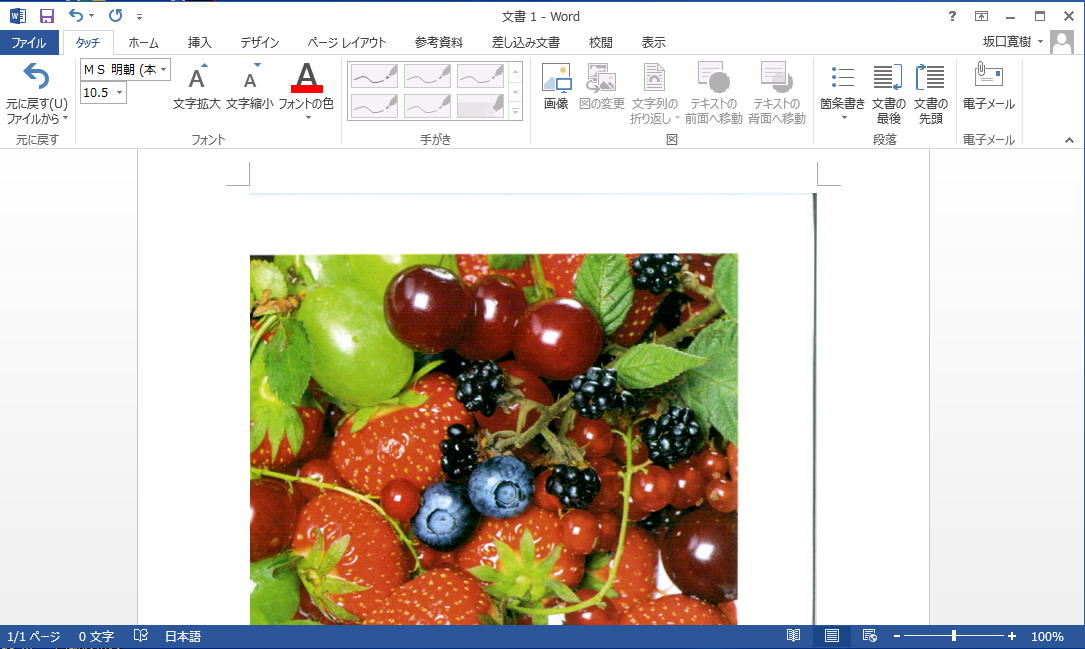Image resolution: width=1085 pixels, height=649 pixels.
Task: Open the MS 明朝 font name dropdown
Action: [163, 69]
